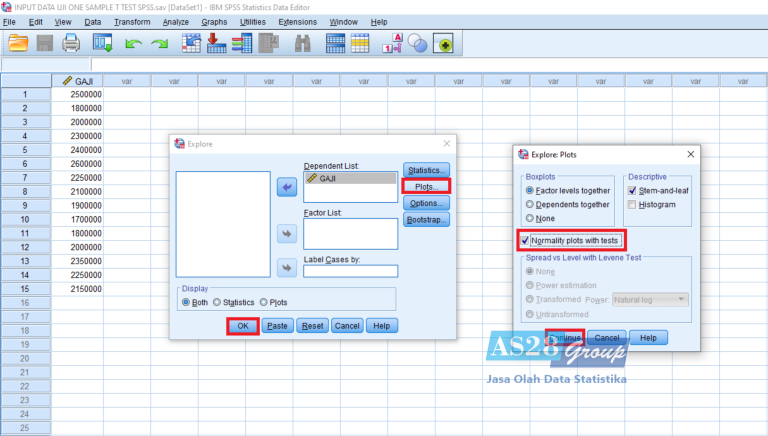This screenshot has height=436, width=768.
Task: Check the Histogram option
Action: (631, 205)
